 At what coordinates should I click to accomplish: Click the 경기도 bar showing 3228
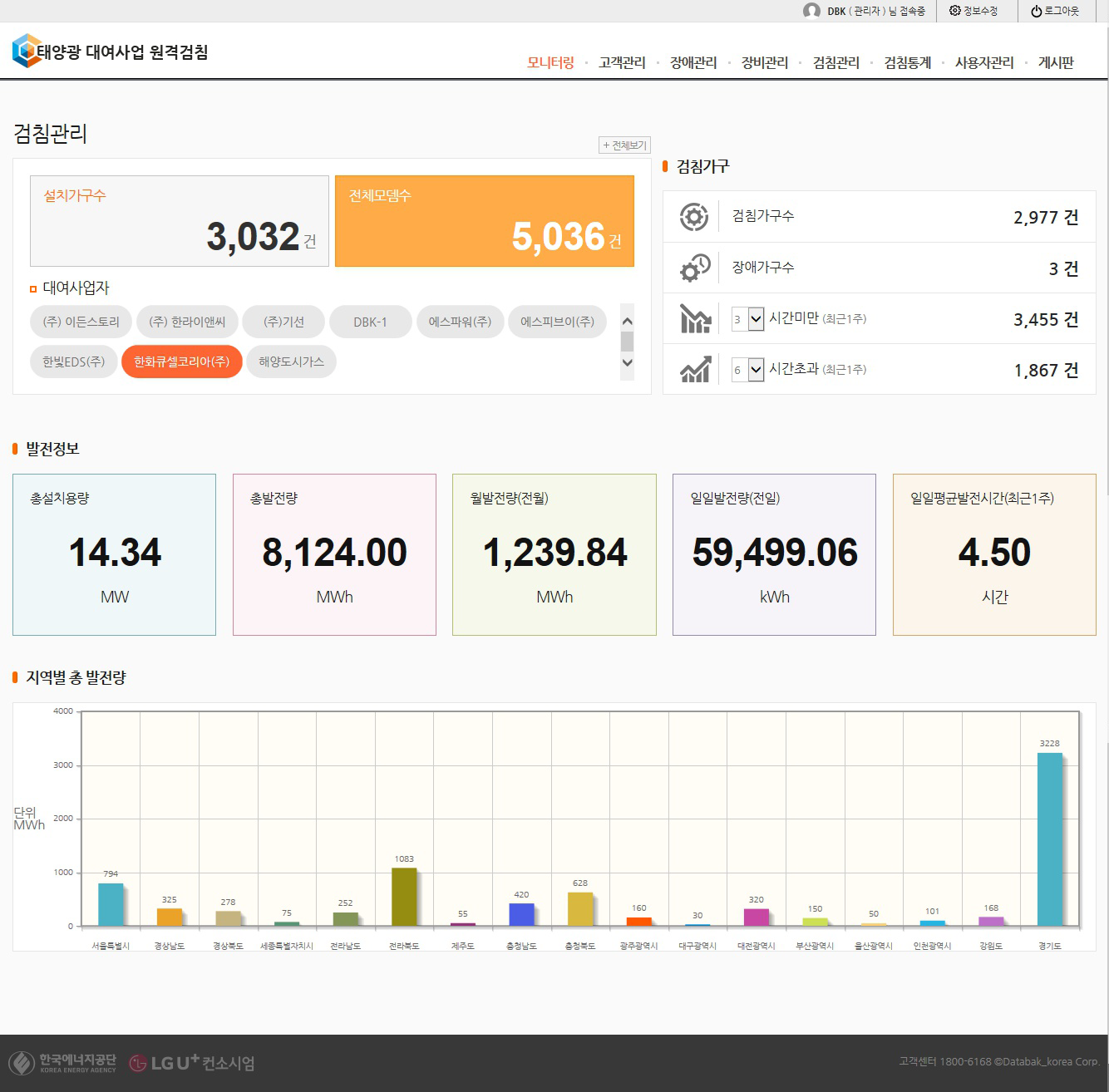(1050, 839)
